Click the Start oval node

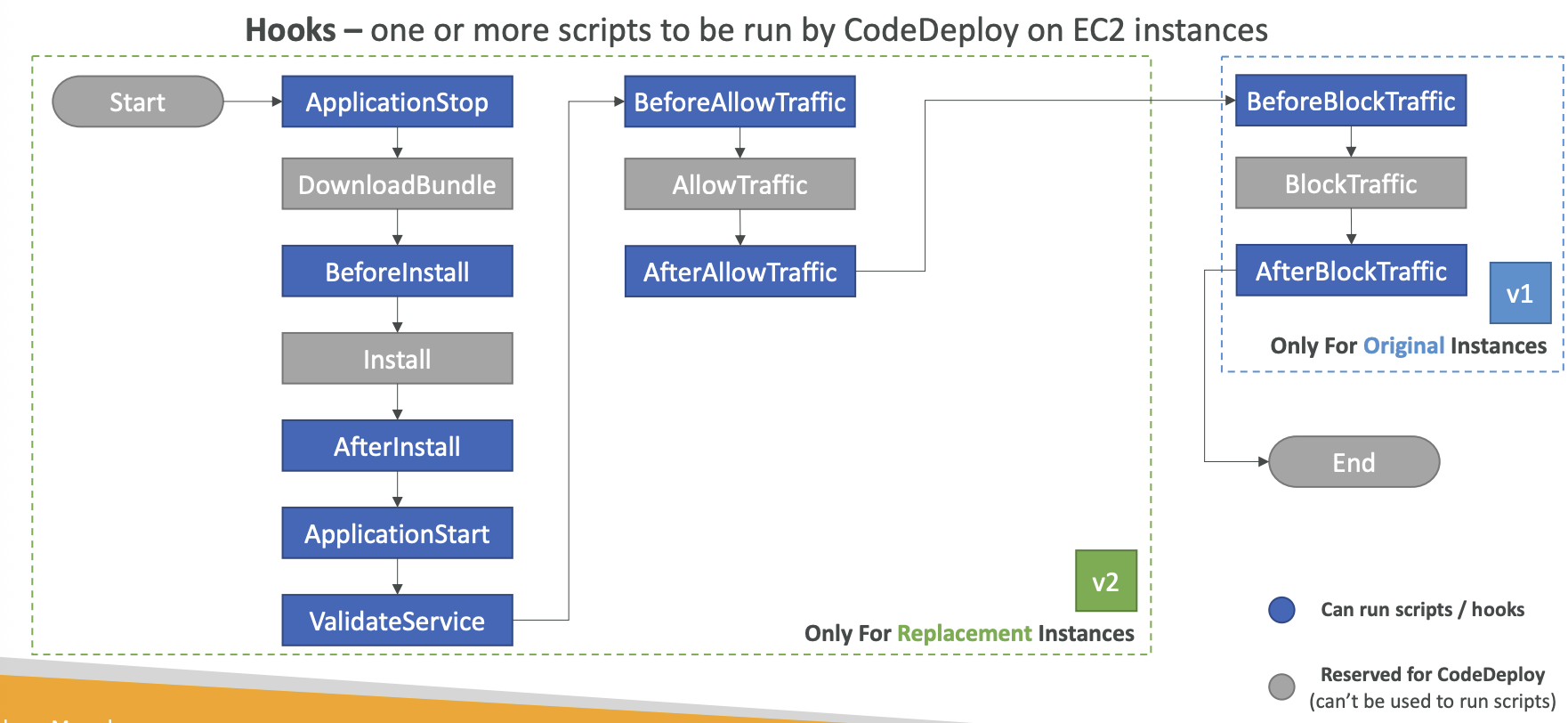[x=138, y=102]
